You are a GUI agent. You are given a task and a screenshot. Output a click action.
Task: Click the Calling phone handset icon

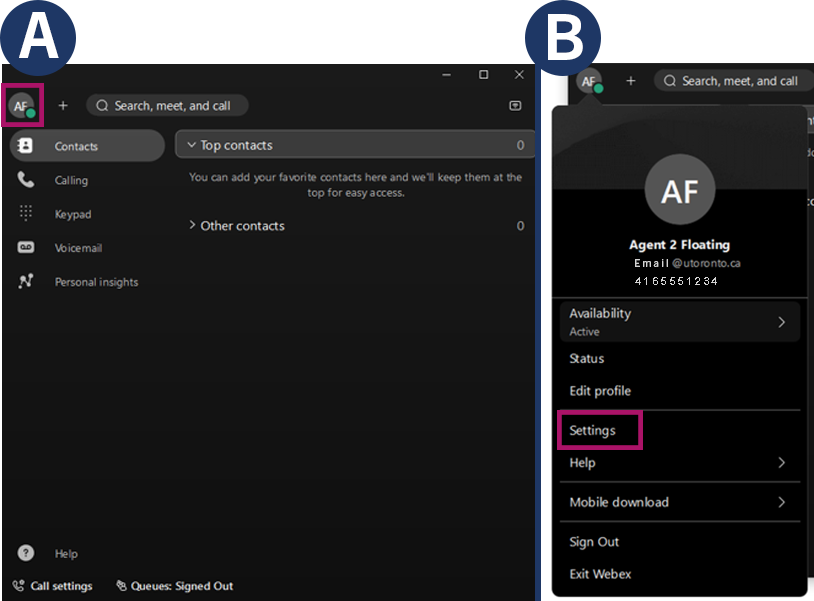click(x=25, y=180)
